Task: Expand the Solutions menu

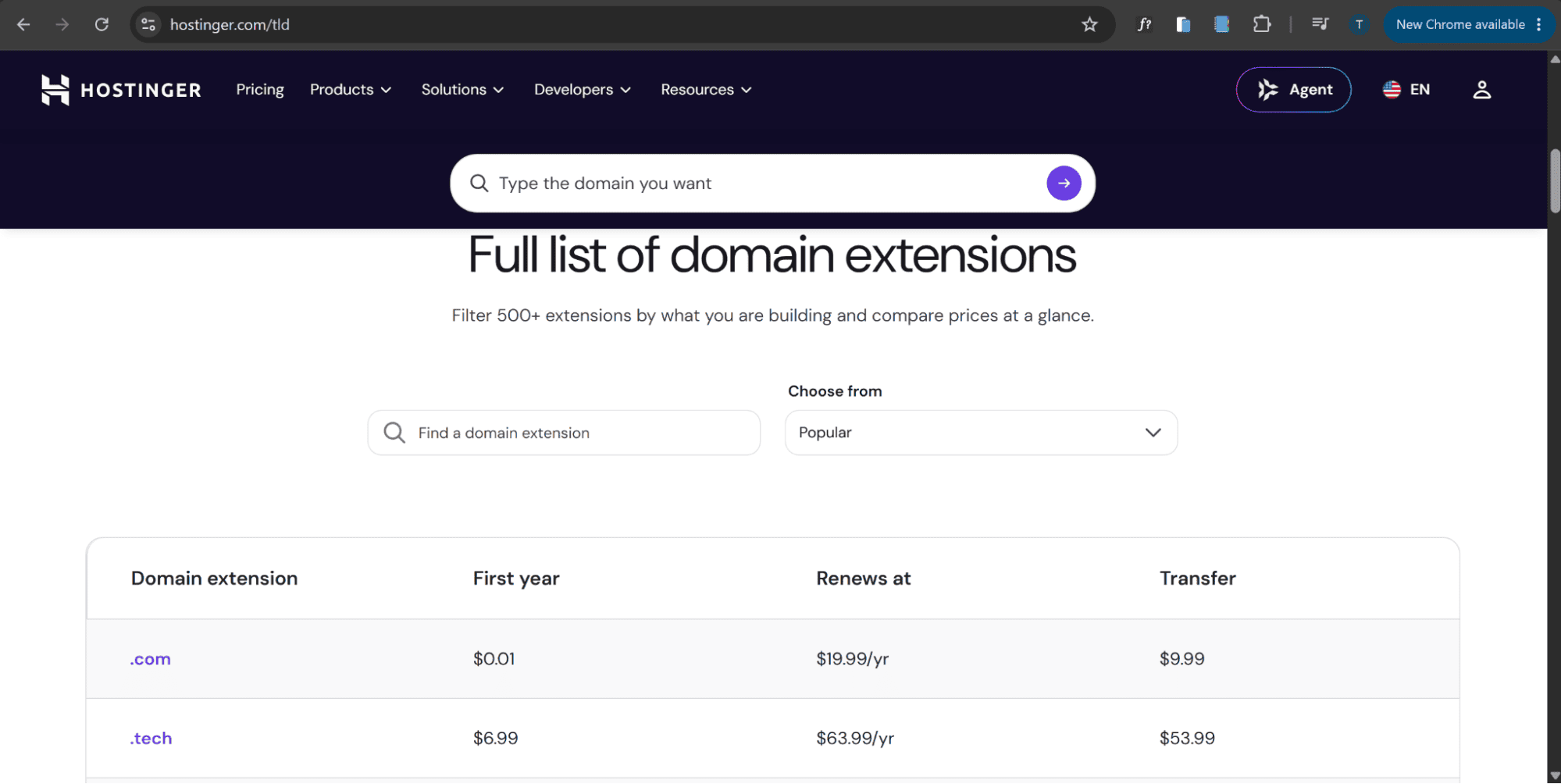Action: tap(462, 90)
